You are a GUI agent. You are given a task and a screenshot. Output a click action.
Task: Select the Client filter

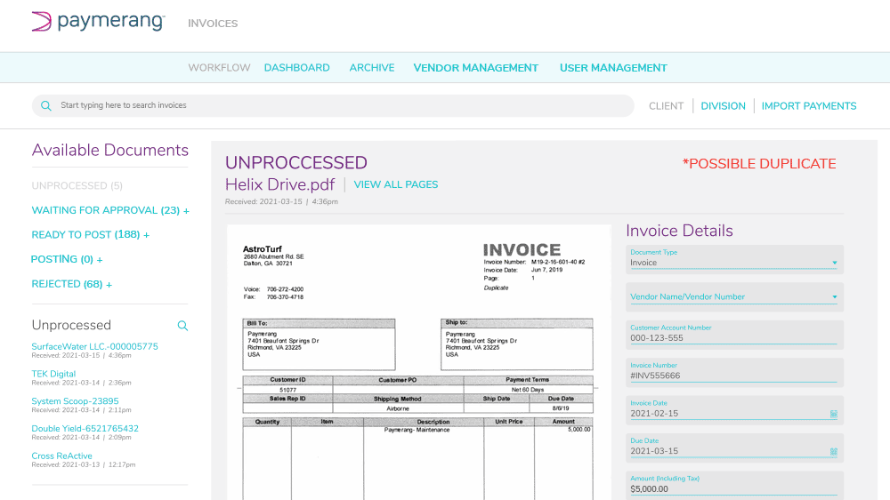[x=666, y=106]
